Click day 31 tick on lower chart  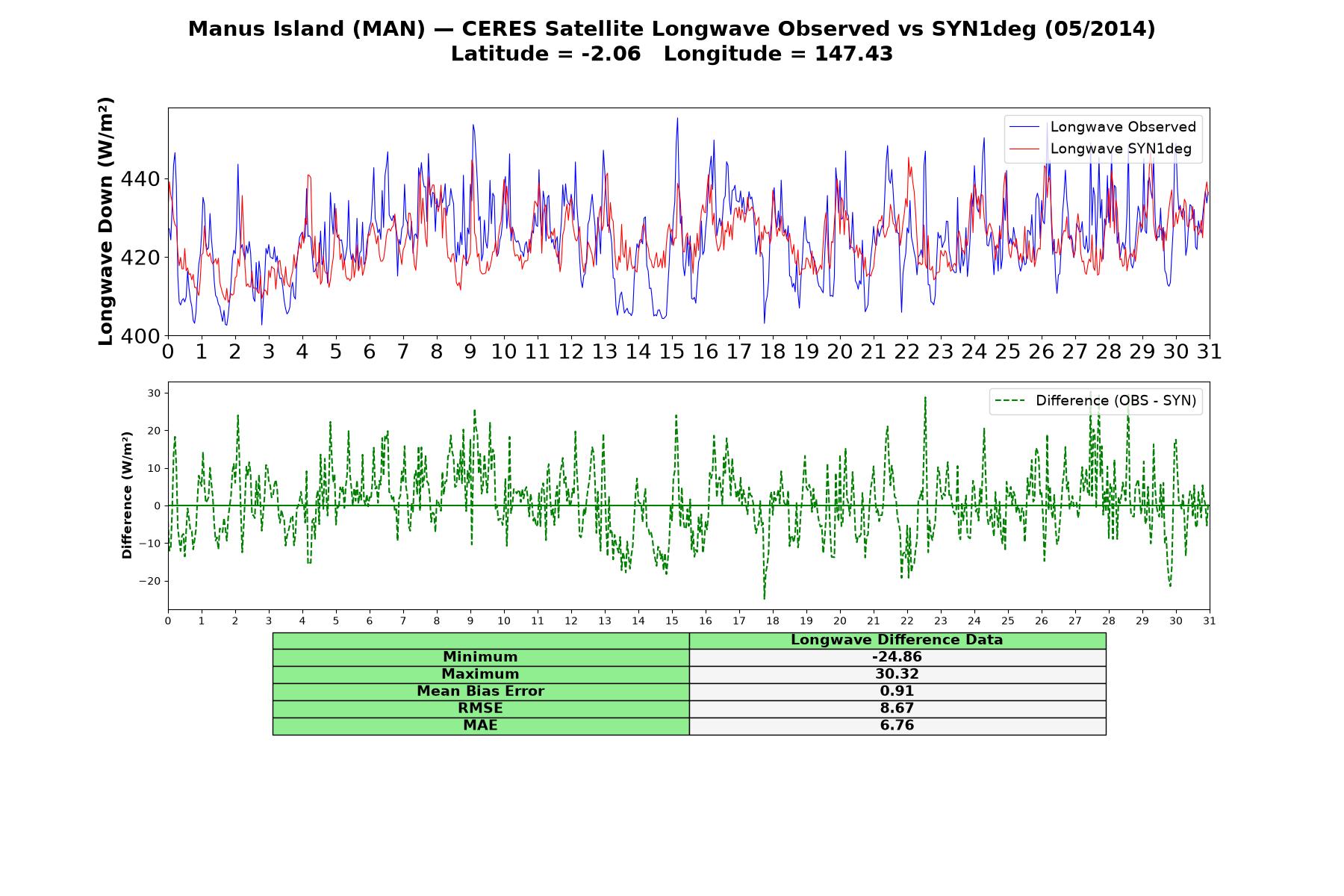pyautogui.click(x=1210, y=621)
